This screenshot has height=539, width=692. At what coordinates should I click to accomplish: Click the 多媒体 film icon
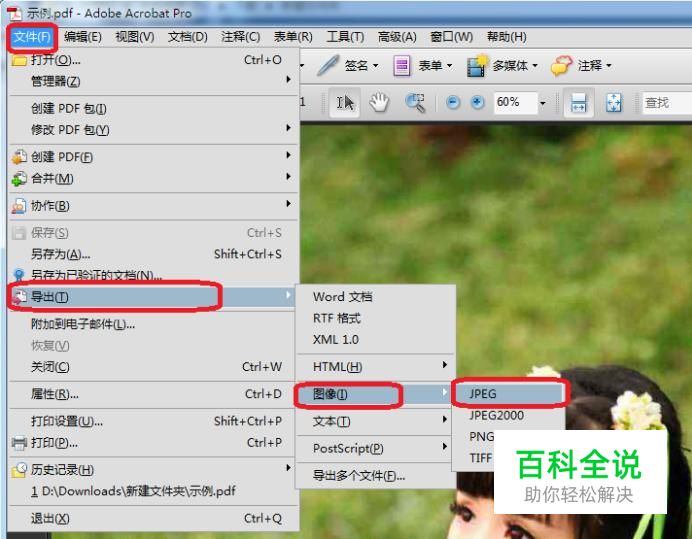(x=477, y=66)
